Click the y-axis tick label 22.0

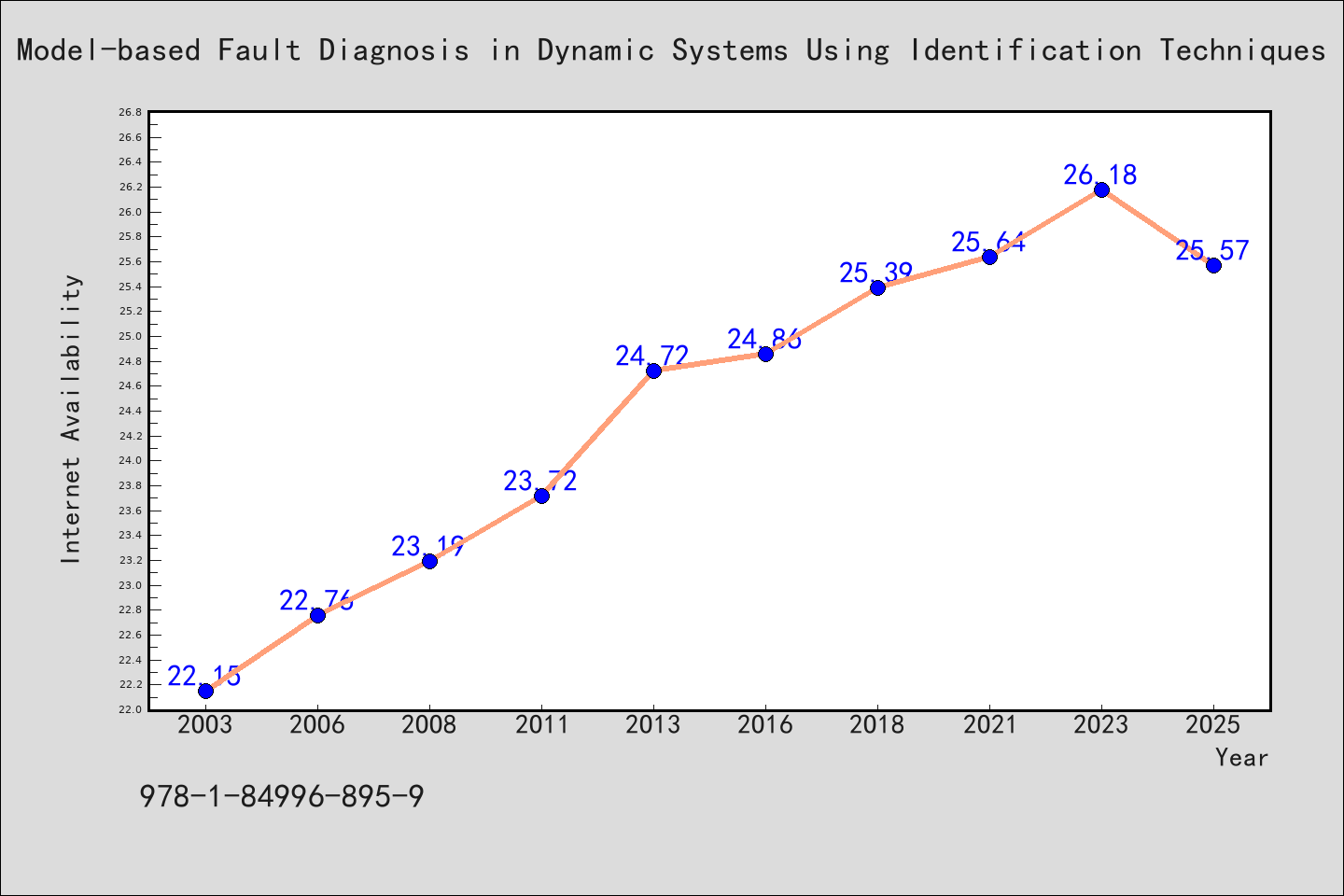[x=130, y=710]
